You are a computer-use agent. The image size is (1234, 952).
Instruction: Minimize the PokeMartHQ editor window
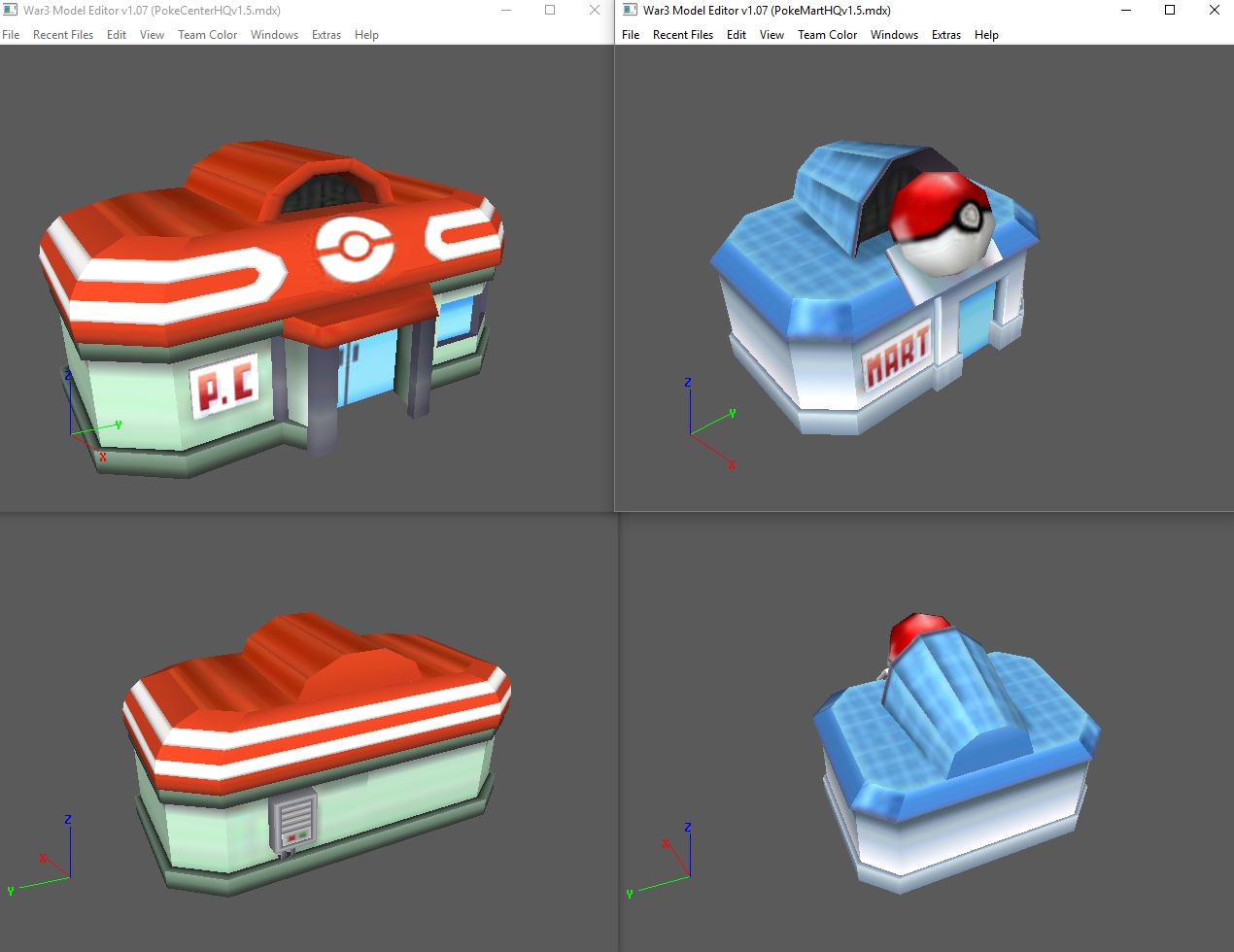[1126, 10]
